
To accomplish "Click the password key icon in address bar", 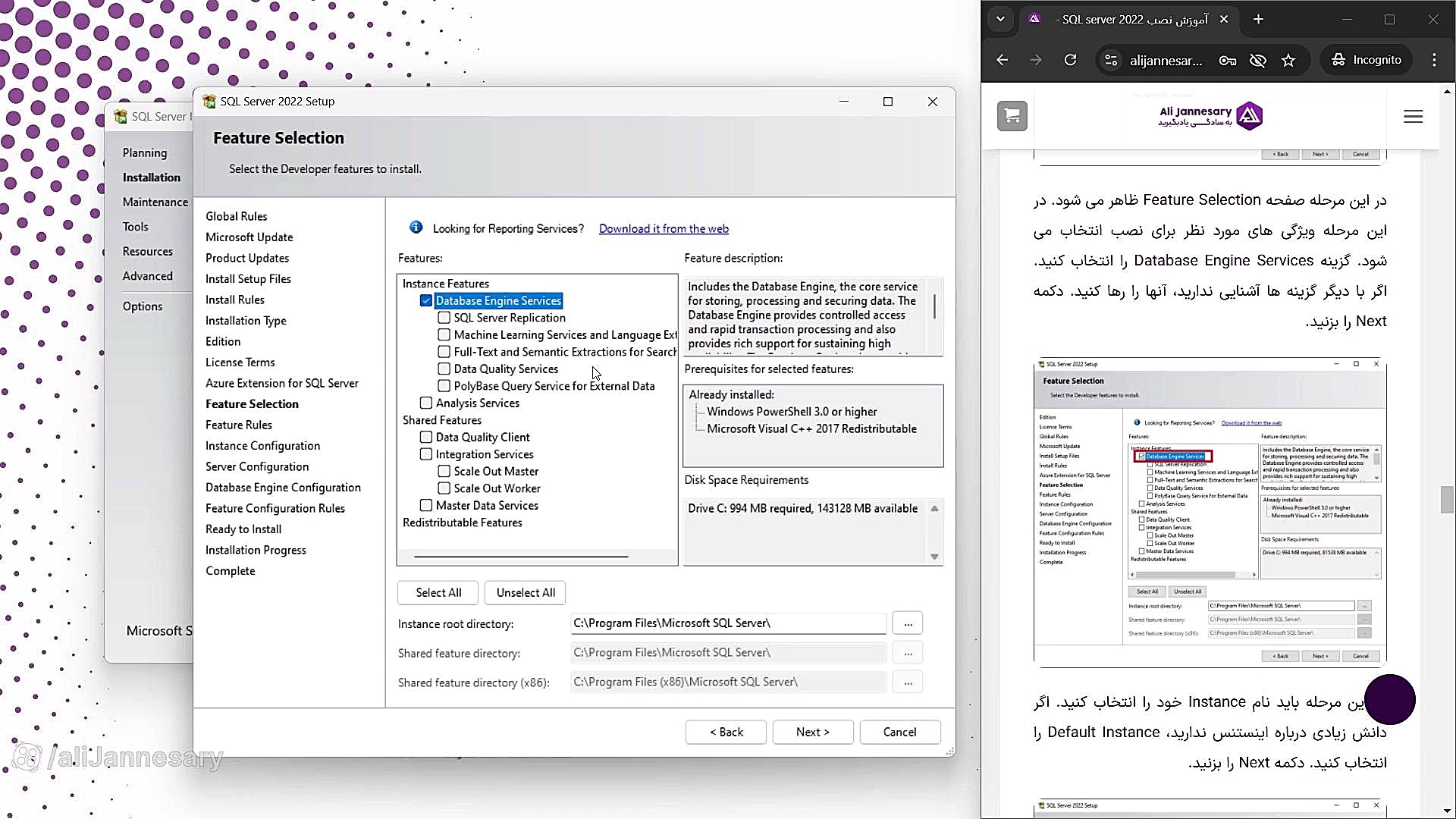I will (x=1228, y=60).
